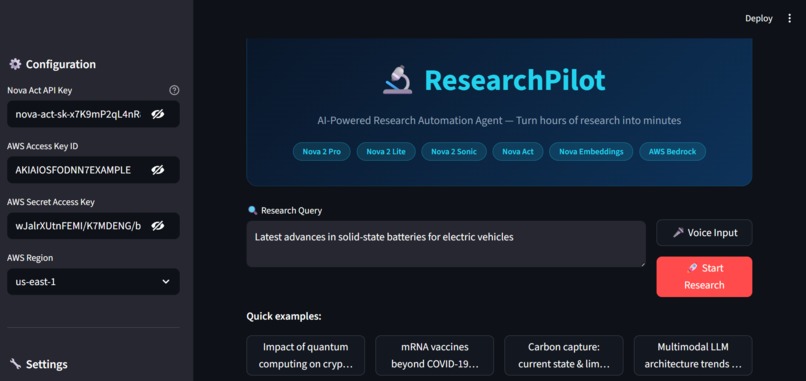Open the three-dot main menu
This screenshot has height=381, width=806.
pos(790,19)
